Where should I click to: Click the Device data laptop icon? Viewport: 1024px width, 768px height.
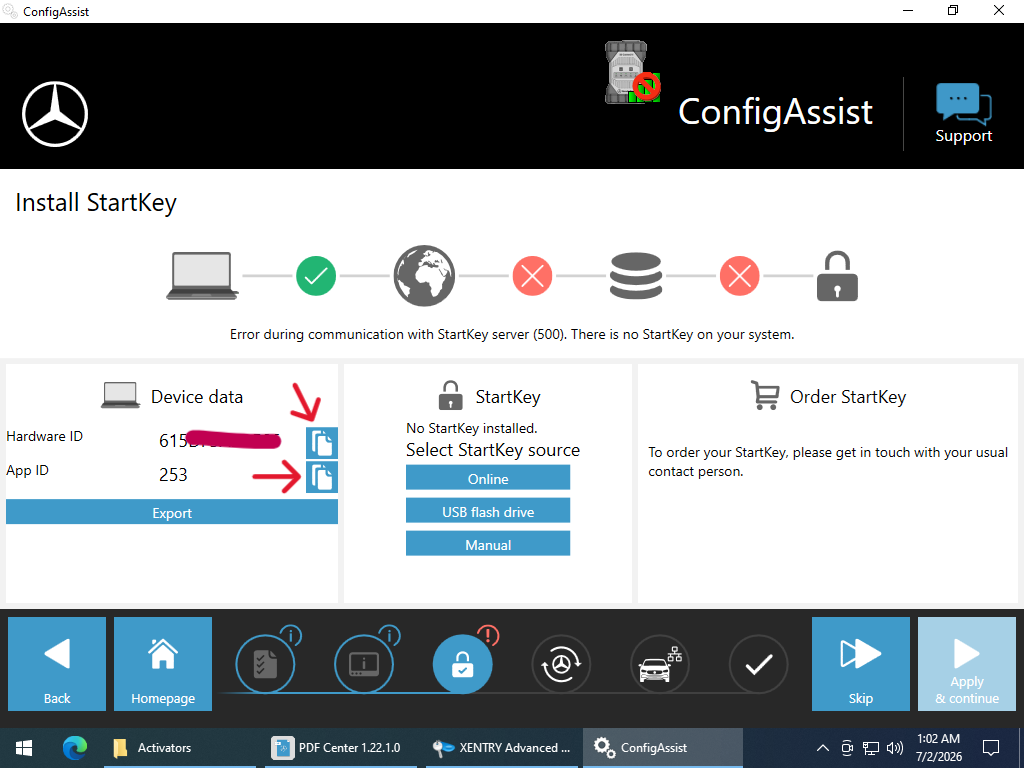[121, 396]
